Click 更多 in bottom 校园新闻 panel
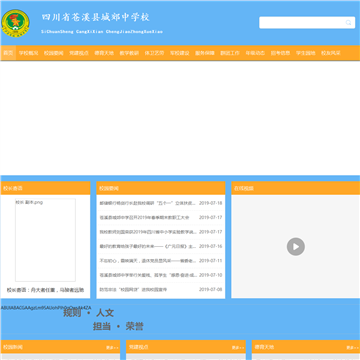 113,347
